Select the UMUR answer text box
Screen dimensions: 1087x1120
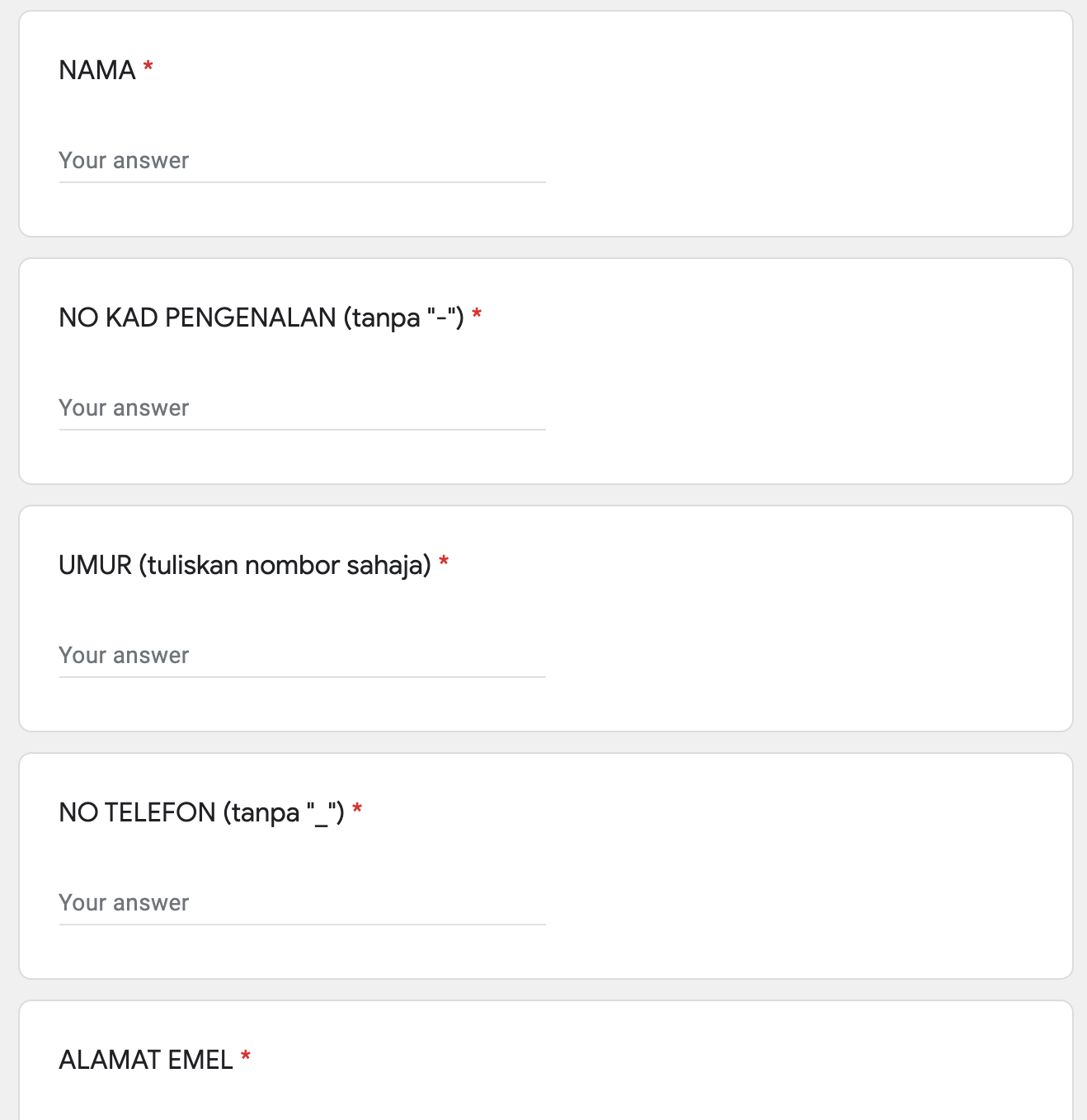click(302, 656)
